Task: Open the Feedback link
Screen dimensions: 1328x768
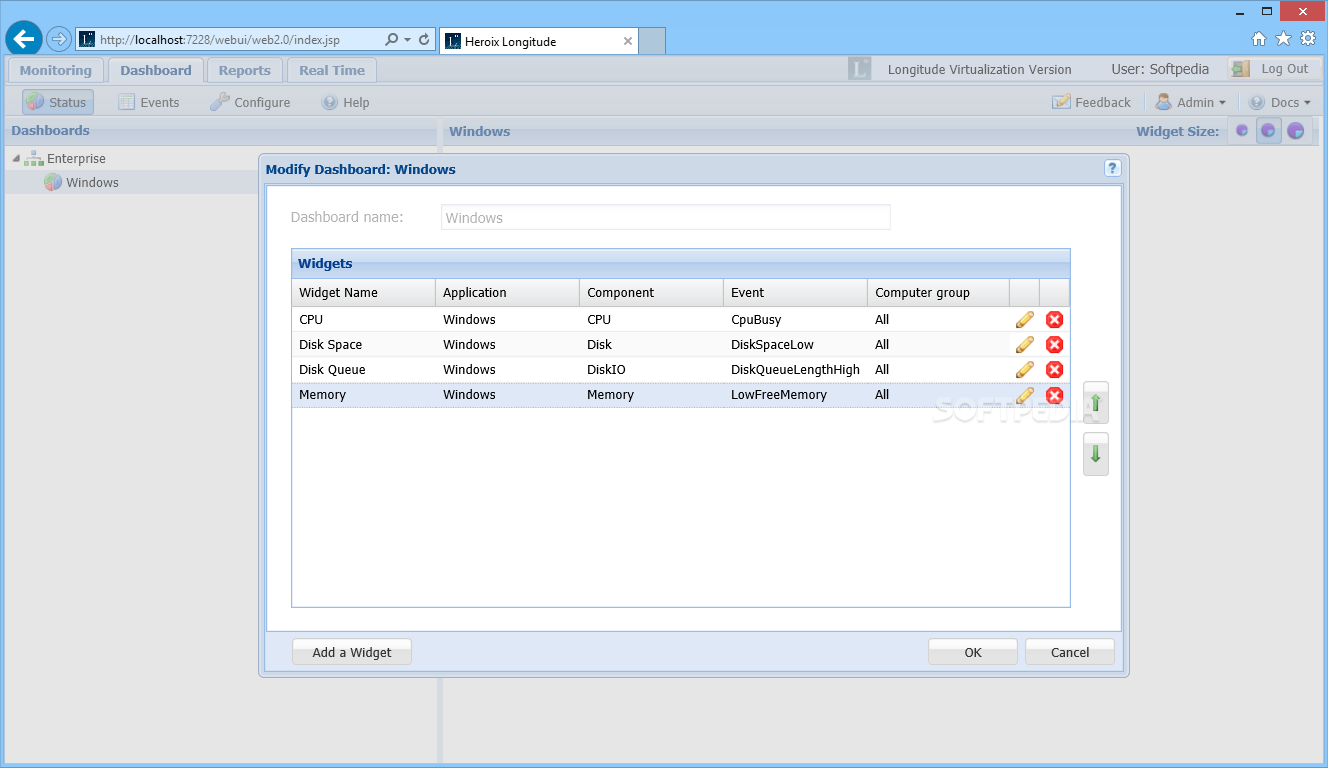Action: pyautogui.click(x=1091, y=102)
